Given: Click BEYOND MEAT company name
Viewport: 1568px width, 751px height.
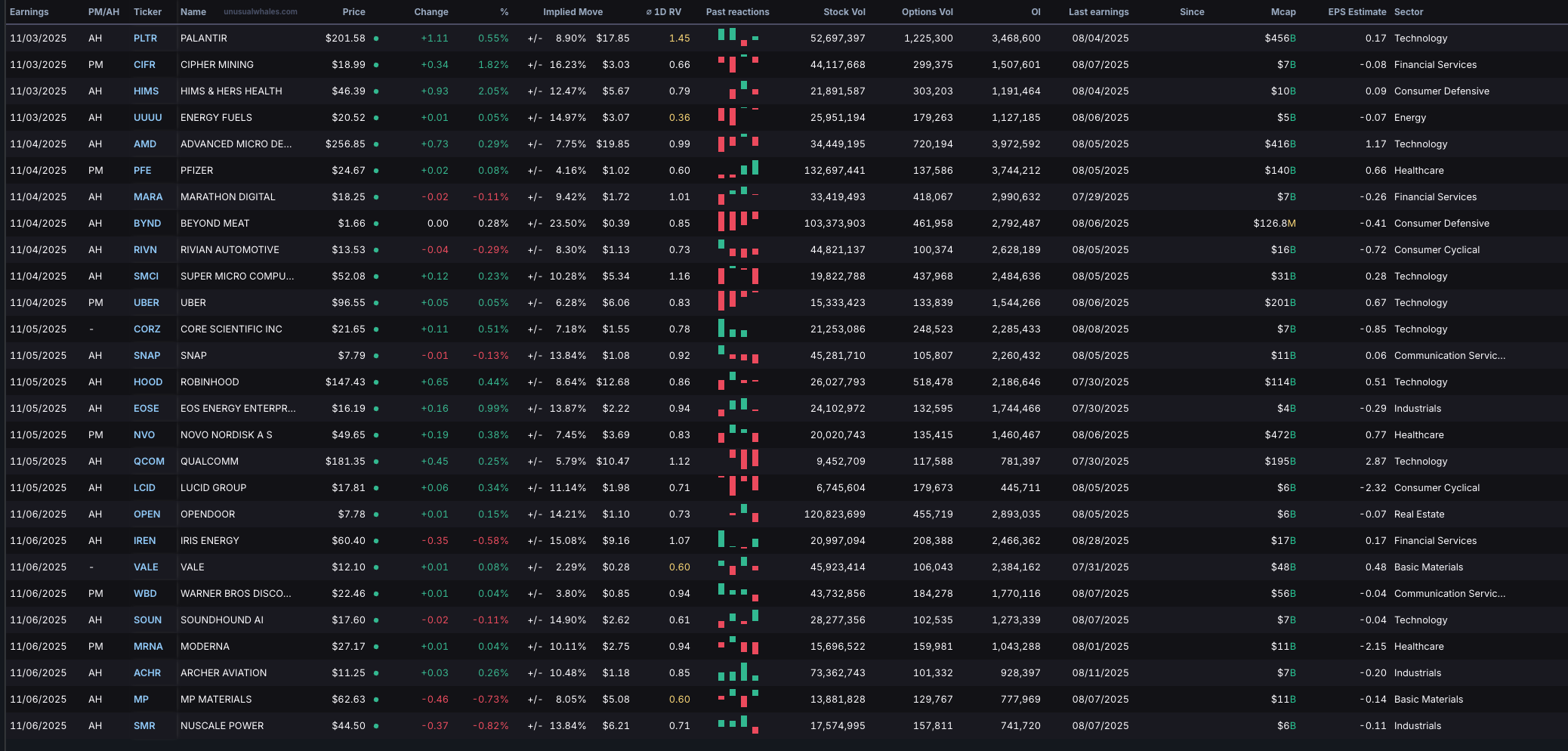Looking at the screenshot, I should point(215,224).
